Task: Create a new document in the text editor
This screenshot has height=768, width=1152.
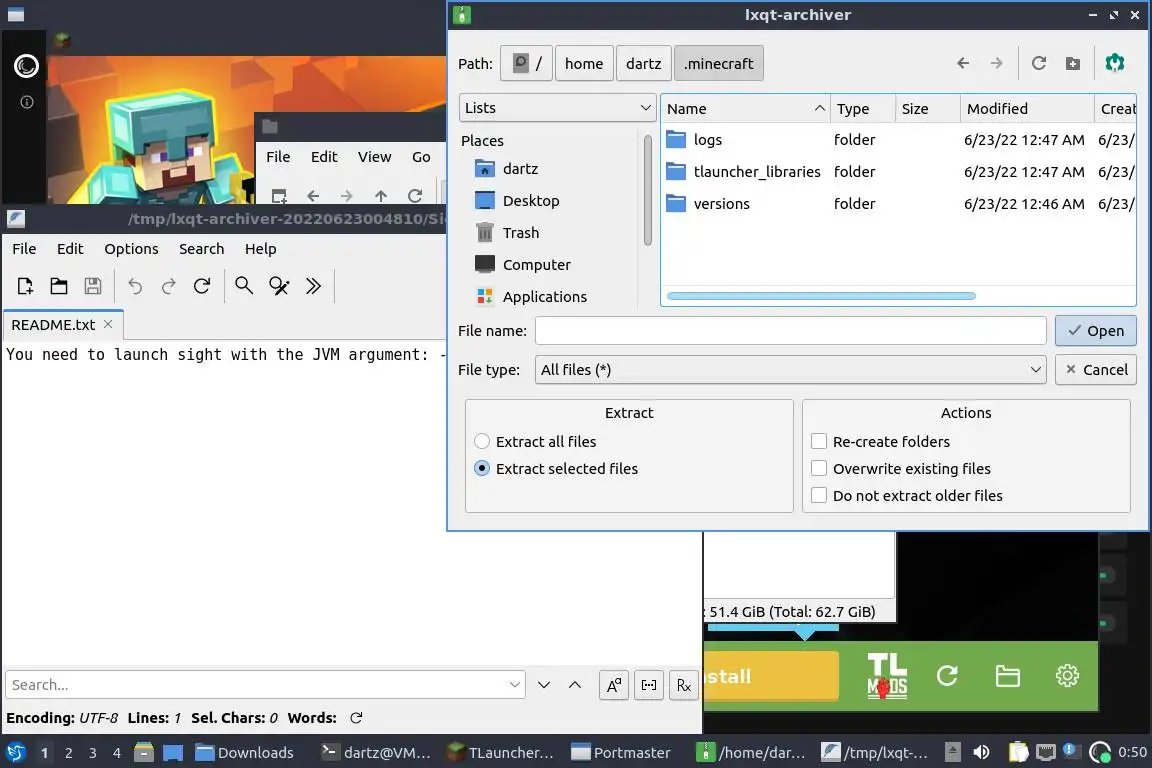Action: (25, 286)
